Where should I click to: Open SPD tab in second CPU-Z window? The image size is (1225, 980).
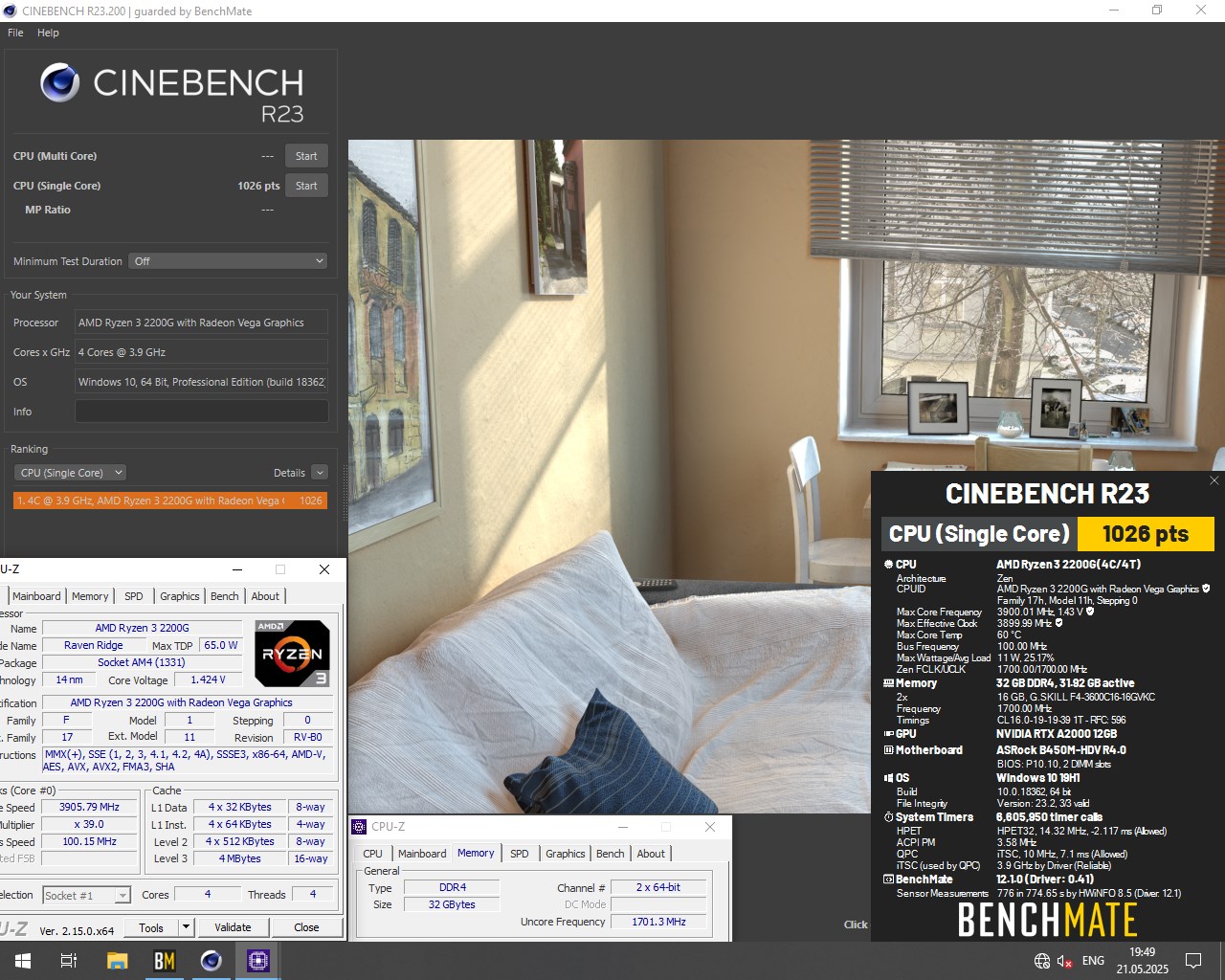pos(520,854)
